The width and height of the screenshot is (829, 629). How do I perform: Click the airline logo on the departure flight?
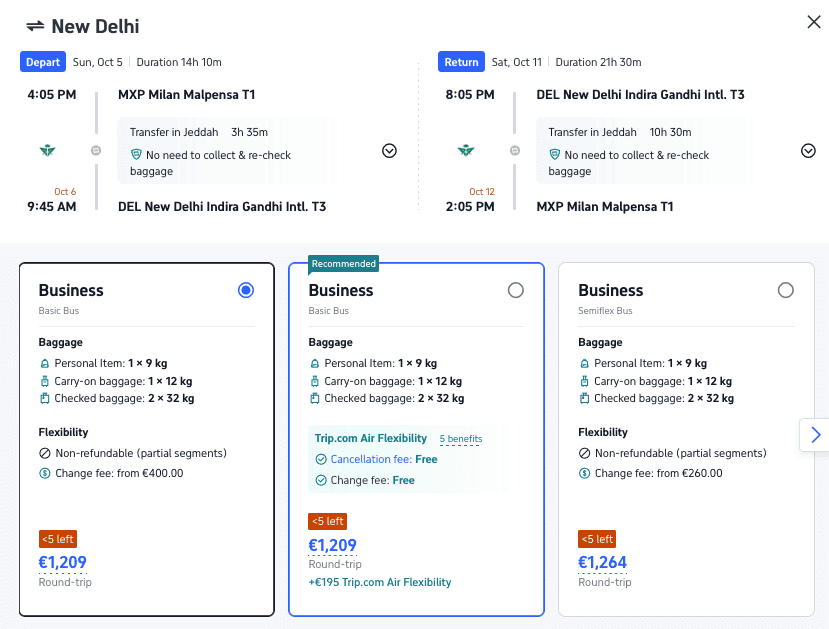(x=47, y=150)
